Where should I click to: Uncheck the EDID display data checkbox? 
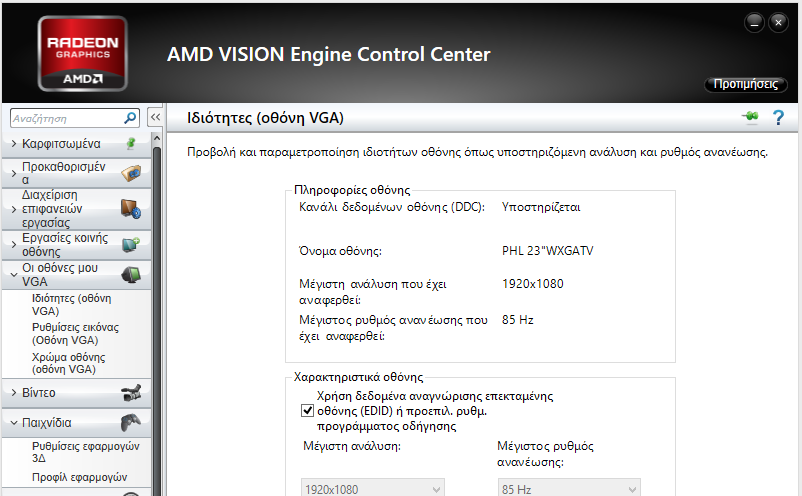307,411
